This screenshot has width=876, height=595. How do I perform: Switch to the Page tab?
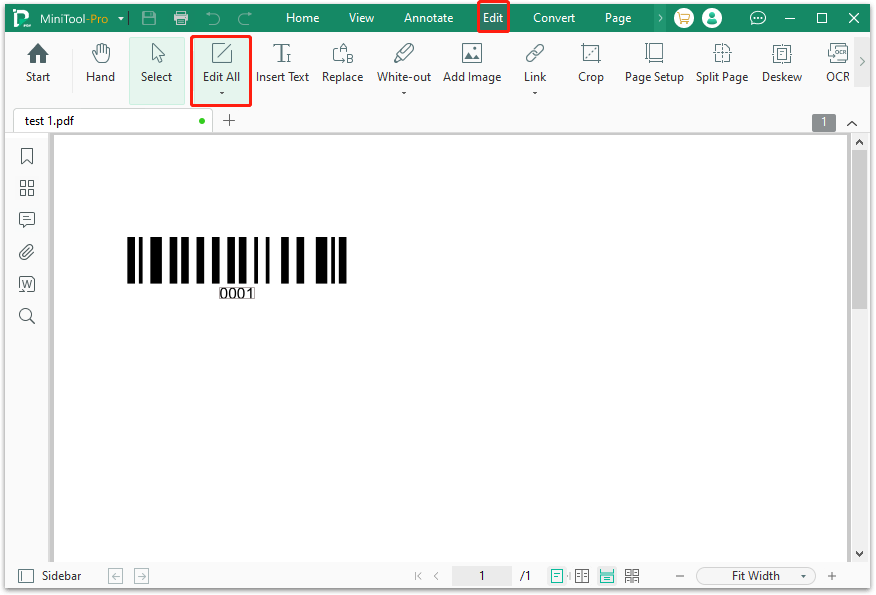(618, 18)
